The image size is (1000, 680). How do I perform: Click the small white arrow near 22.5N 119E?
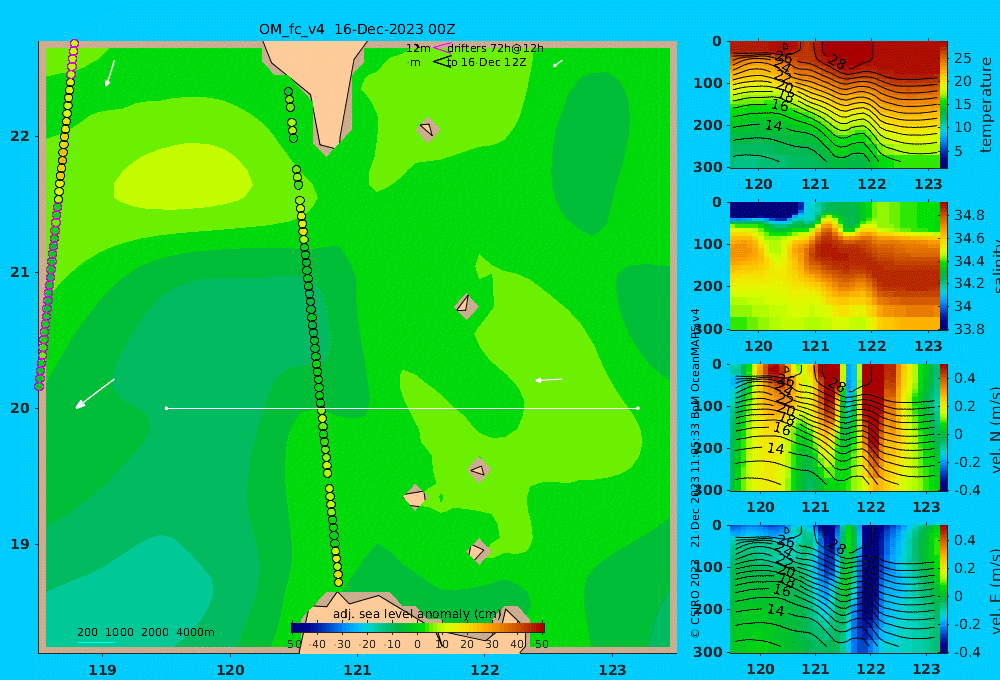click(x=110, y=73)
